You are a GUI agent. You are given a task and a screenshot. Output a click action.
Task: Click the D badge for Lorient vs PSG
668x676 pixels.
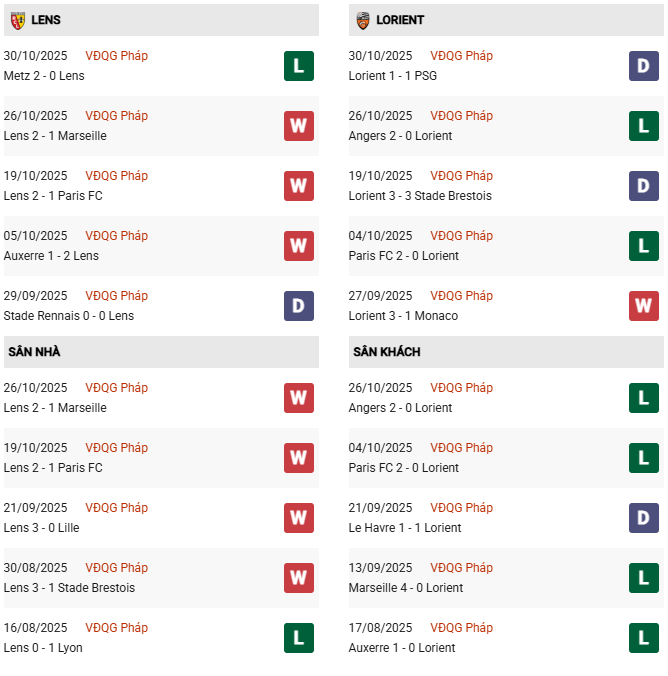[644, 66]
